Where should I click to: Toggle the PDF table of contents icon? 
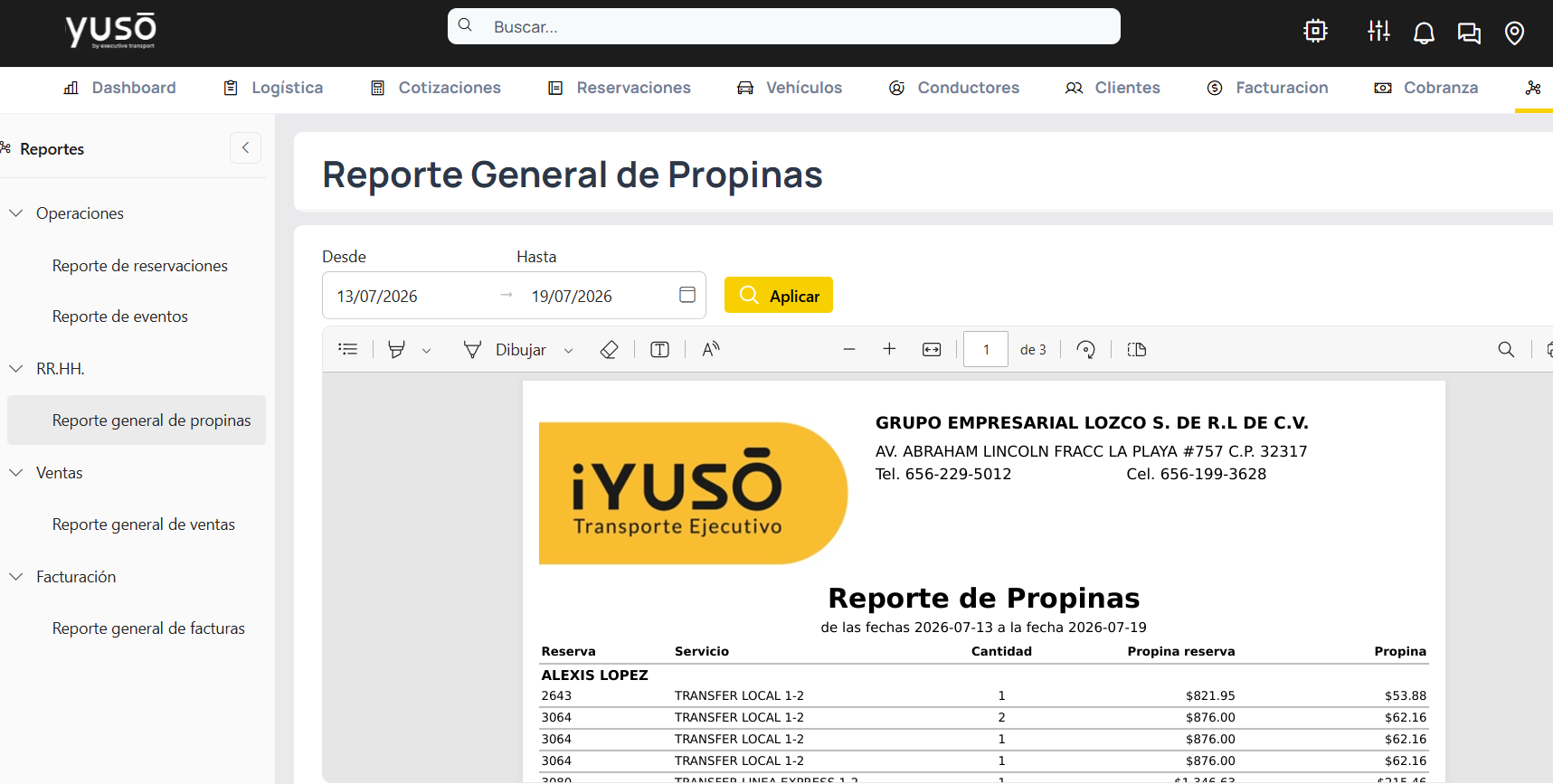[x=348, y=349]
